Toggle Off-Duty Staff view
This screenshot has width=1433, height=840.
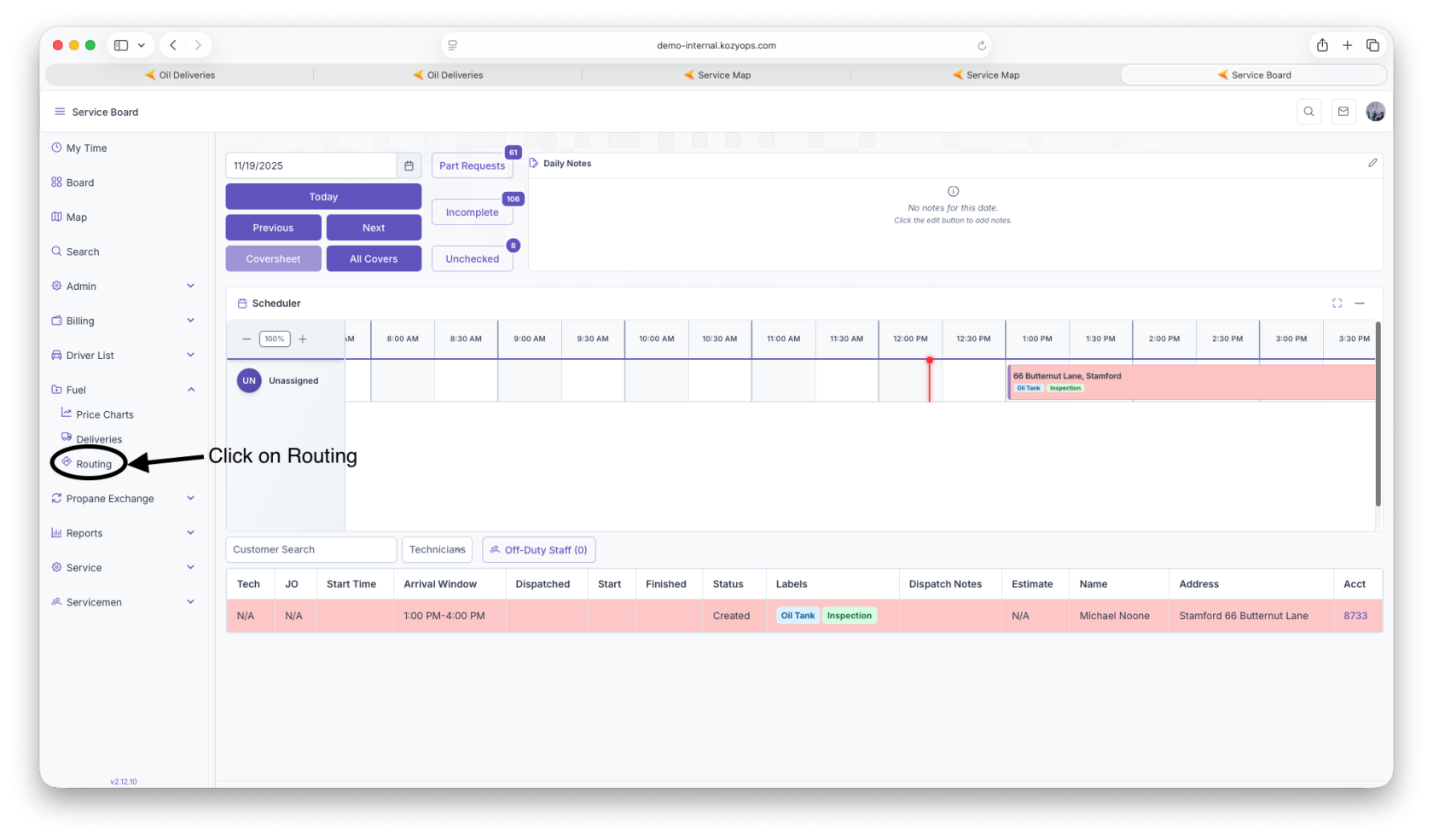click(x=538, y=550)
